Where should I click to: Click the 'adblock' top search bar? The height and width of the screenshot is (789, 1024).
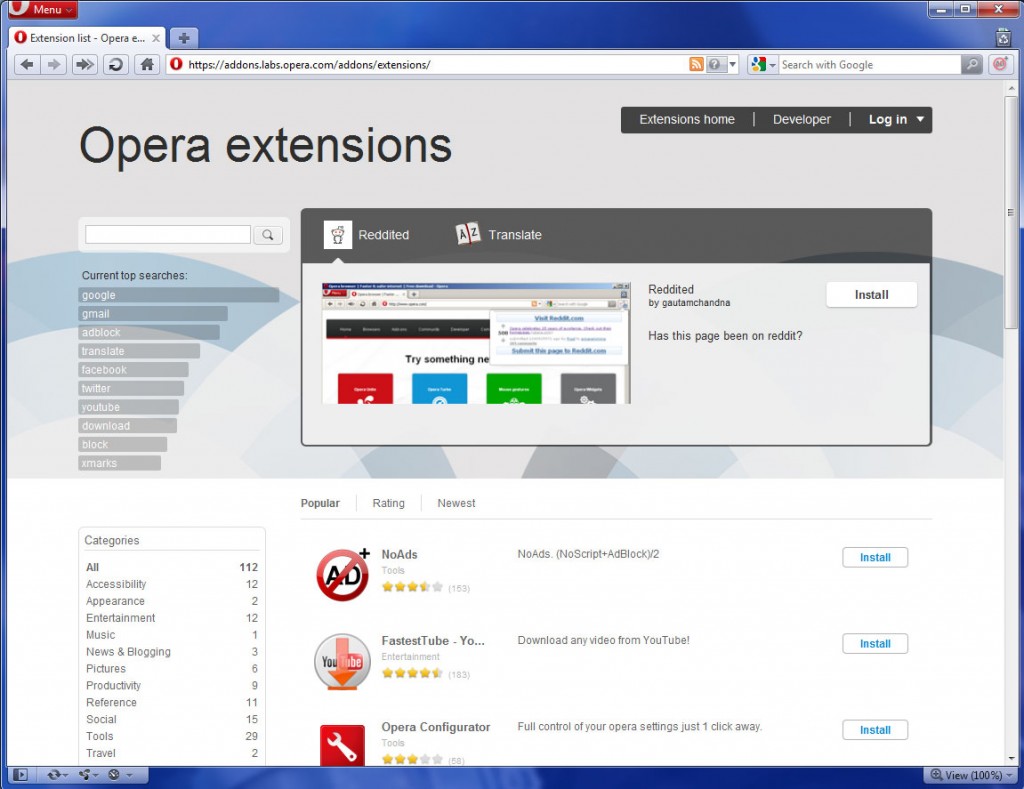pos(149,332)
